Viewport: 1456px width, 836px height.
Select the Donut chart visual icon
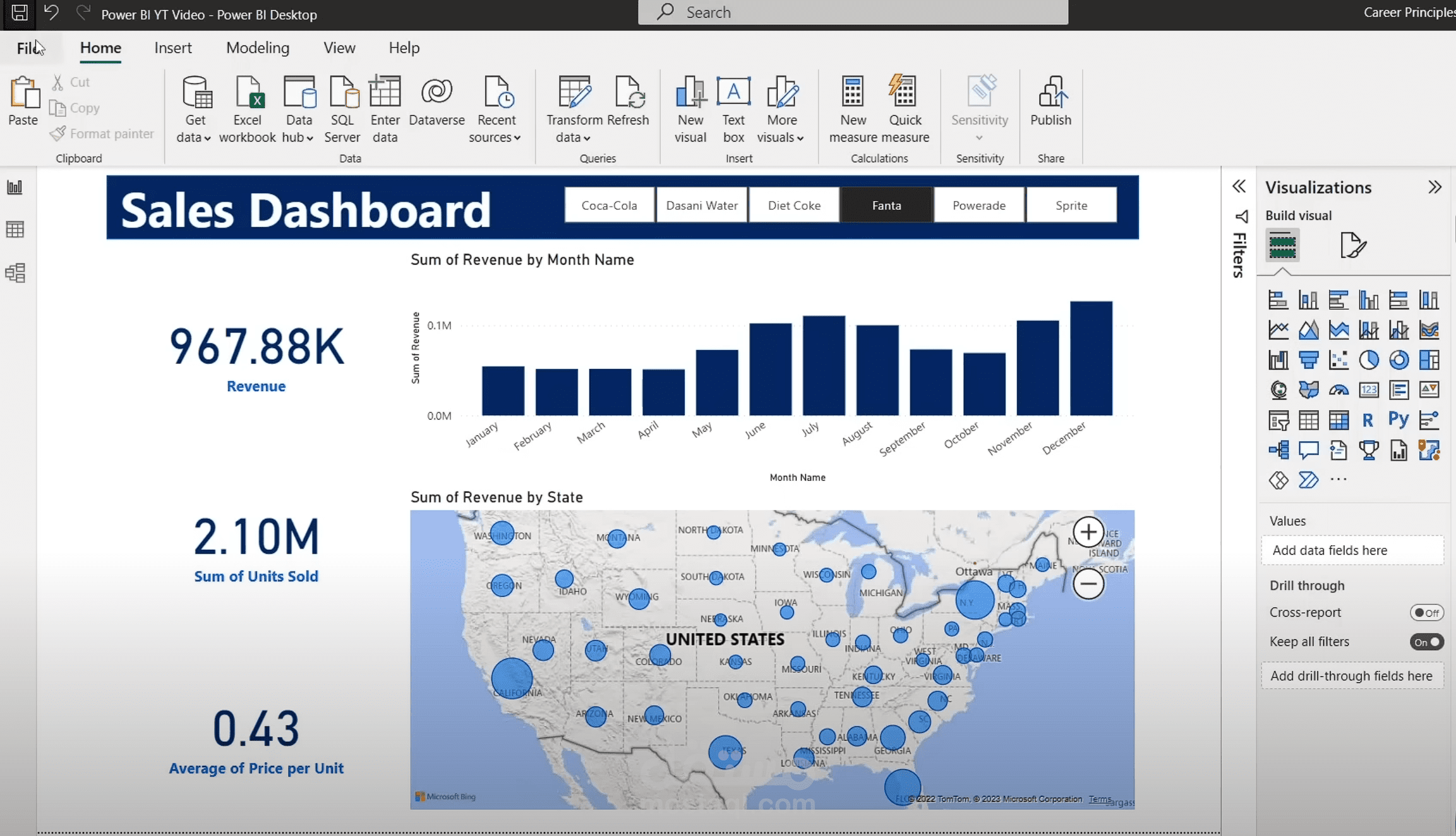point(1399,360)
